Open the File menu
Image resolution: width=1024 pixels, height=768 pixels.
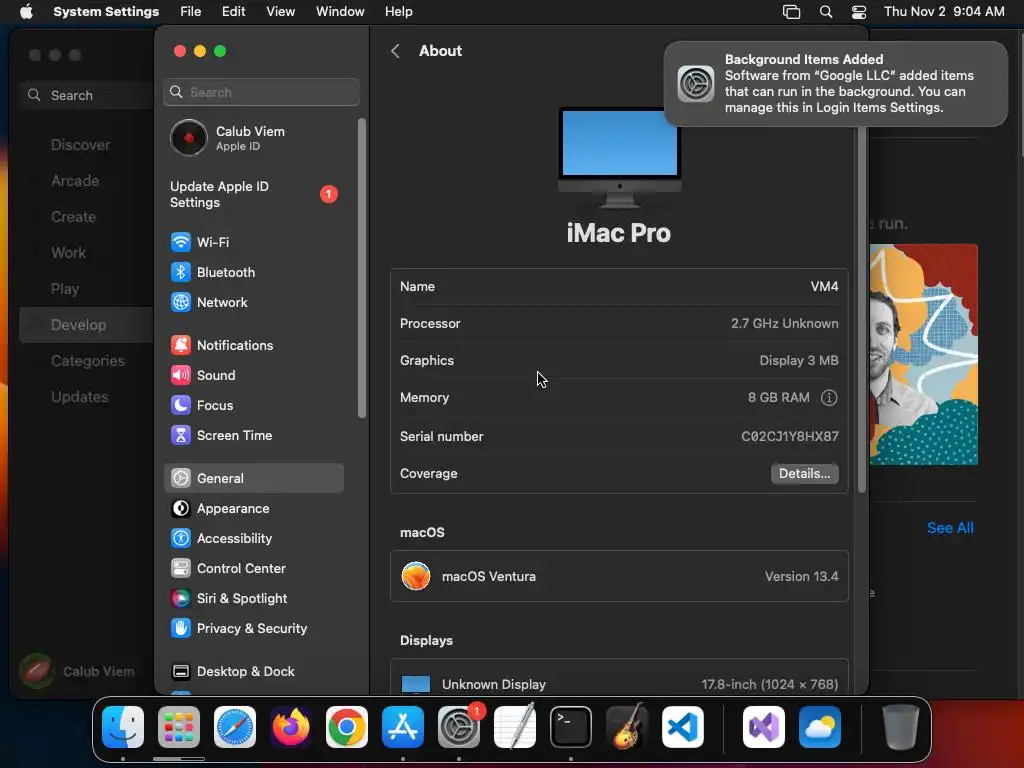(191, 12)
